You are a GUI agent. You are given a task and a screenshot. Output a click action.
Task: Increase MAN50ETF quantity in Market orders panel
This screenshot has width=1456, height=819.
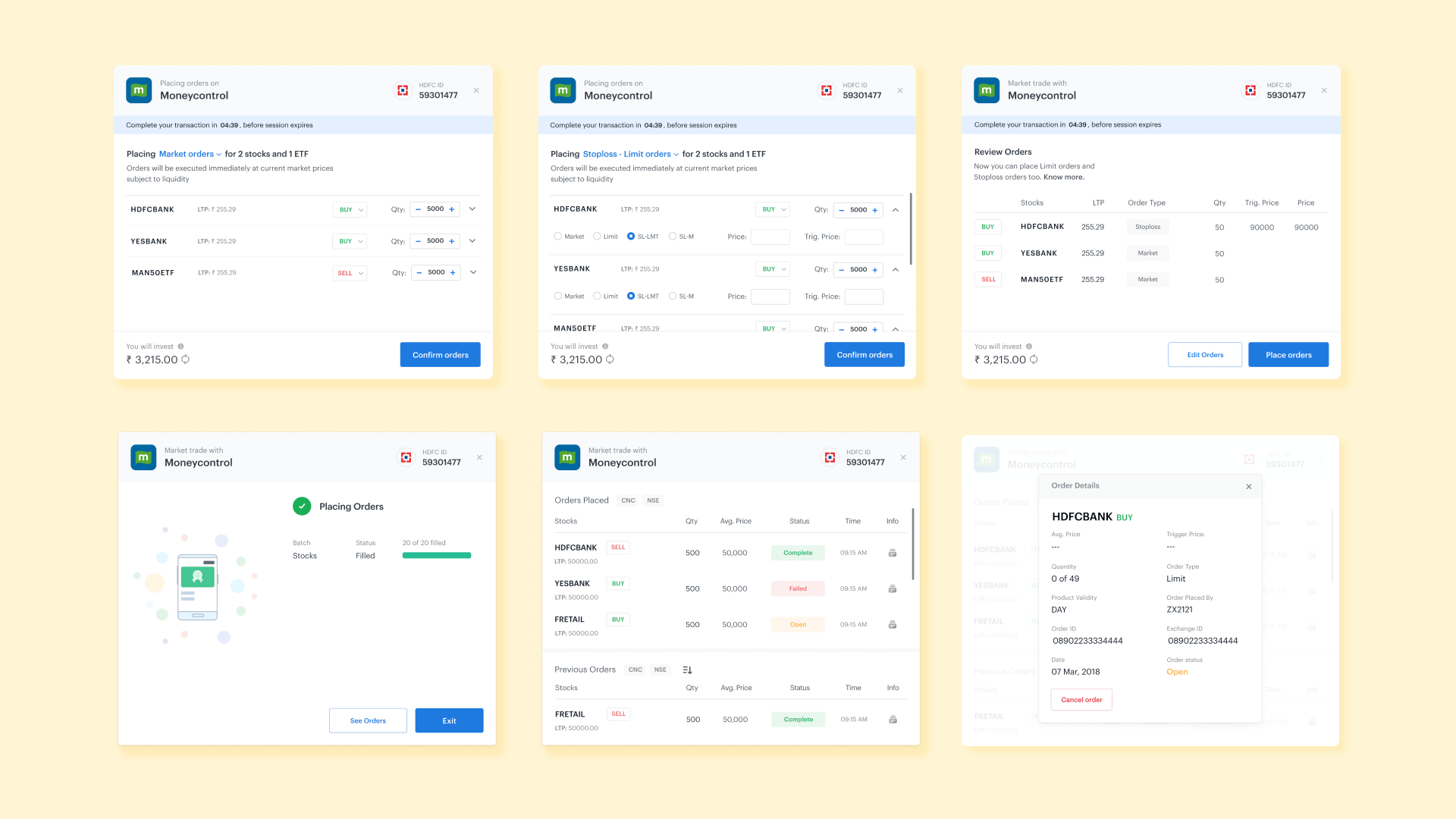pyautogui.click(x=453, y=273)
